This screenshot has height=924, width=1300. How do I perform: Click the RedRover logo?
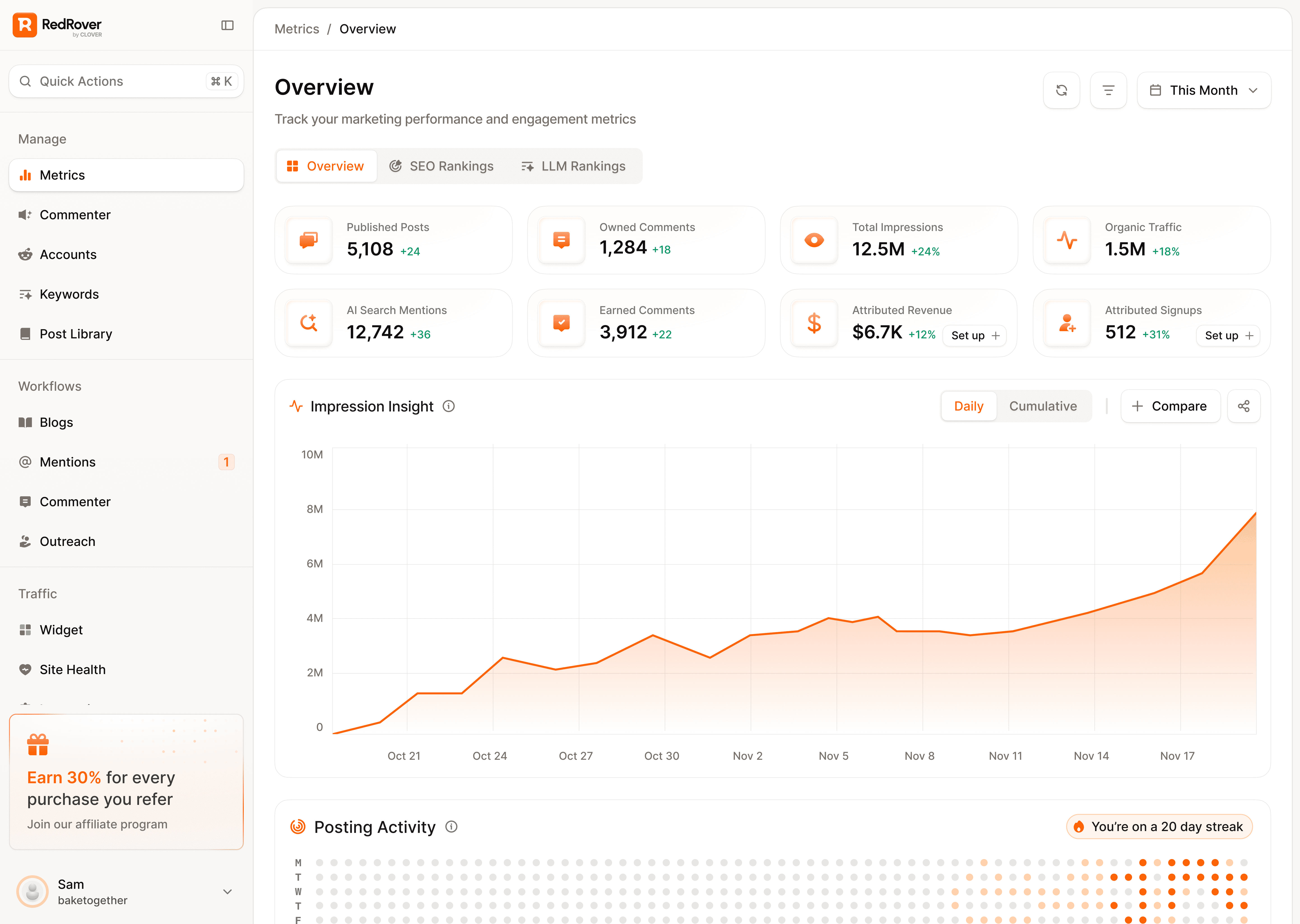57,25
